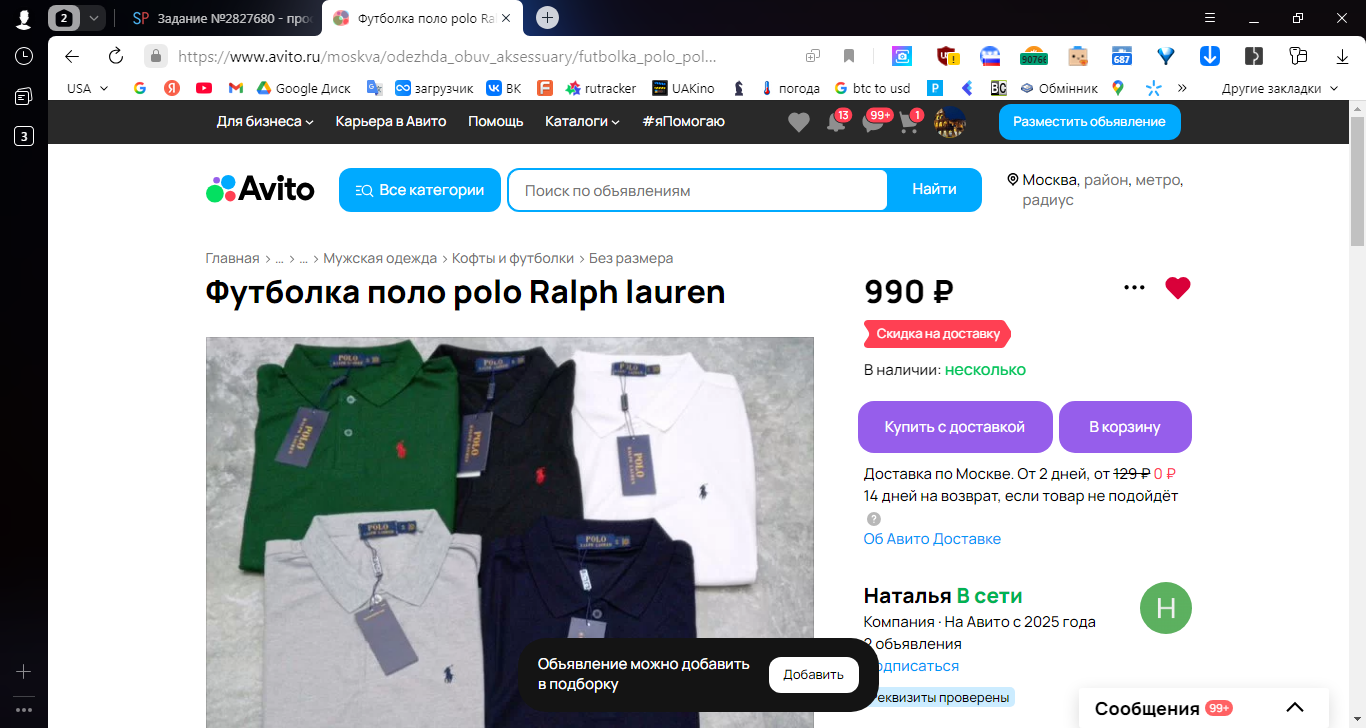Open the blue diamond extension

[1165, 56]
